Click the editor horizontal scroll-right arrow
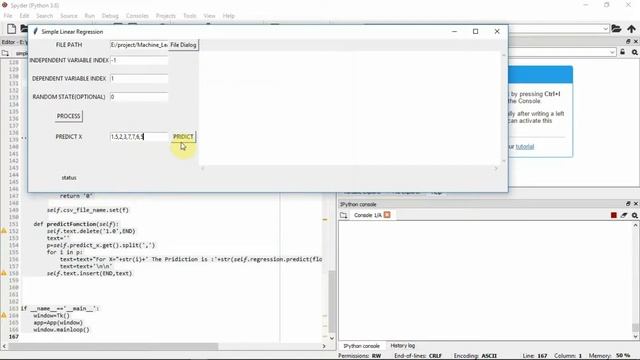 [x=324, y=346]
